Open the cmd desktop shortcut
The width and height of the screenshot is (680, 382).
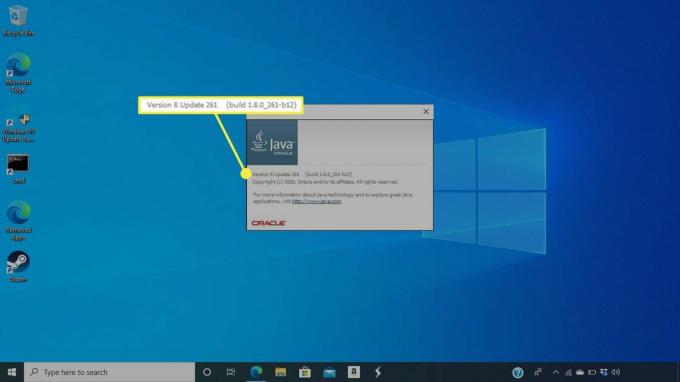pos(18,169)
